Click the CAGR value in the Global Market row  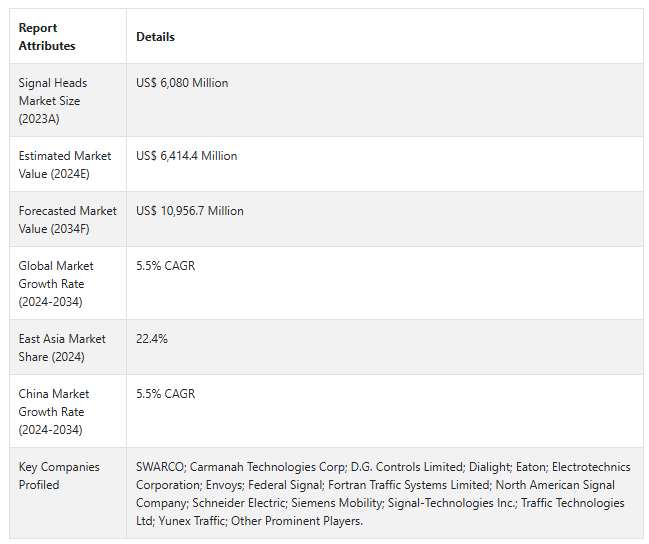point(164,266)
